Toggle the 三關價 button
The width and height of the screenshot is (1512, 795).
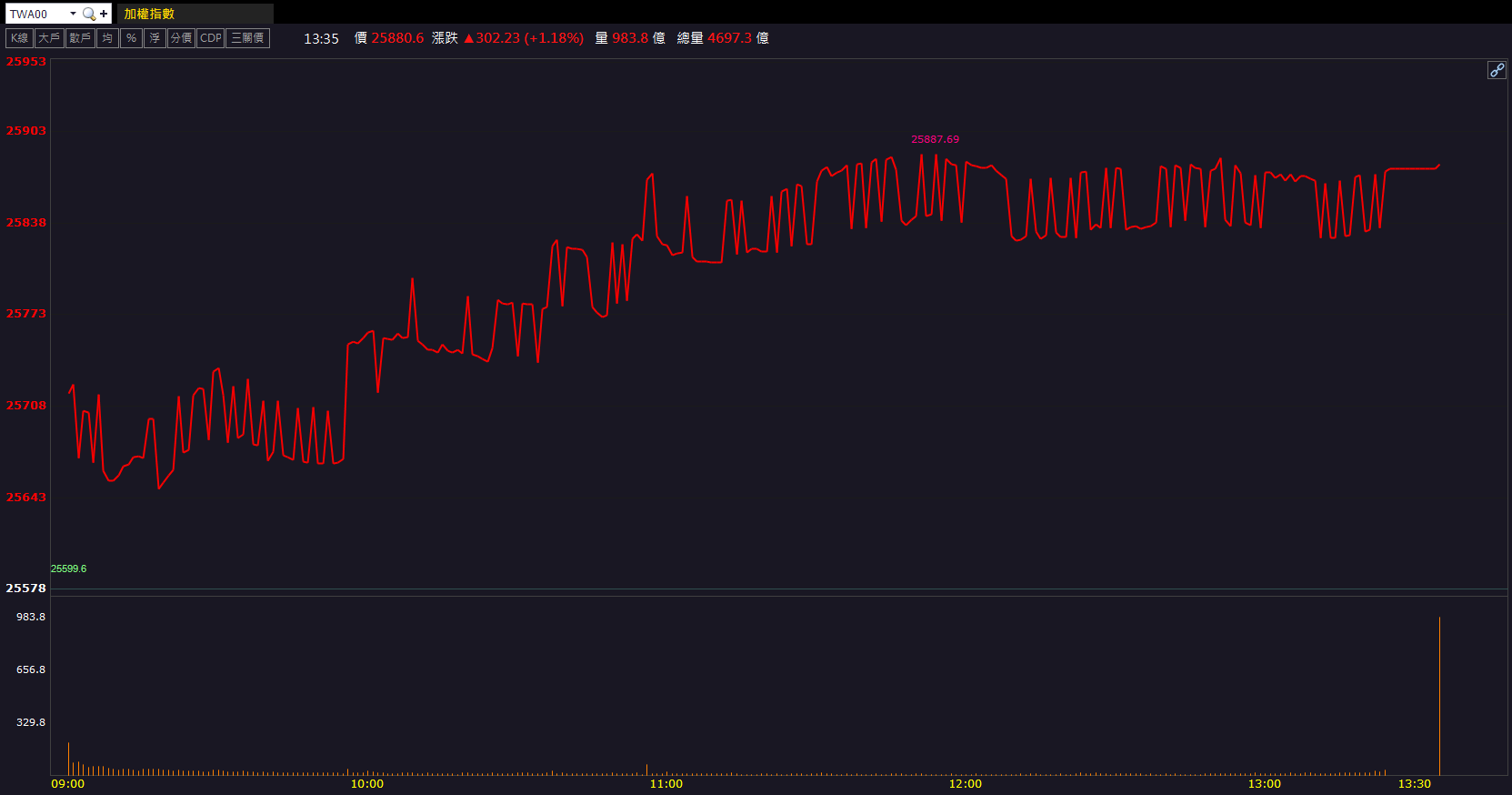click(247, 38)
